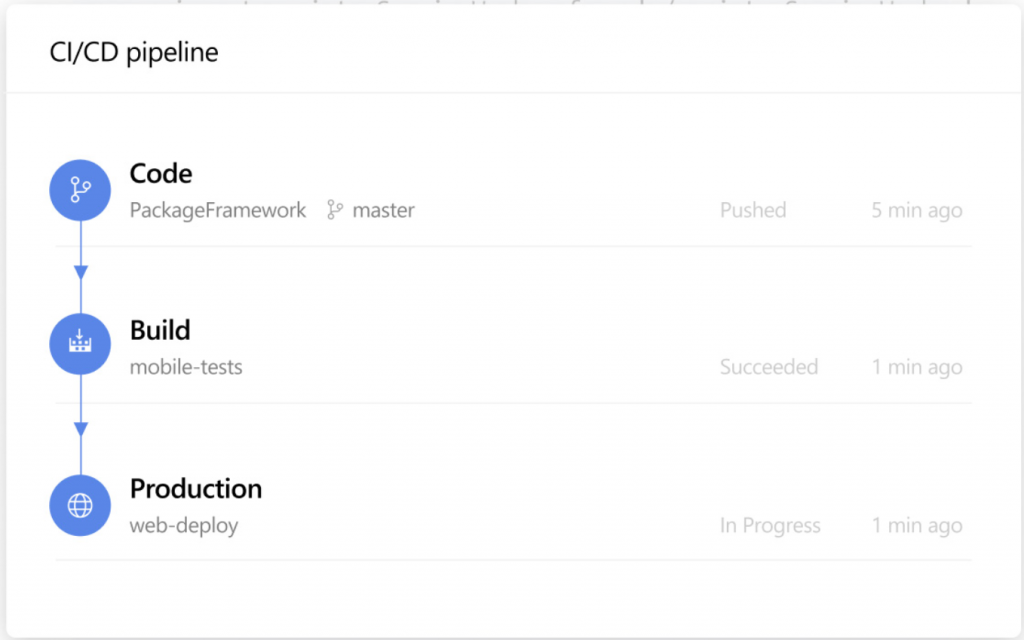This screenshot has height=640, width=1024.
Task: Click the Pushed status text
Action: pos(753,210)
